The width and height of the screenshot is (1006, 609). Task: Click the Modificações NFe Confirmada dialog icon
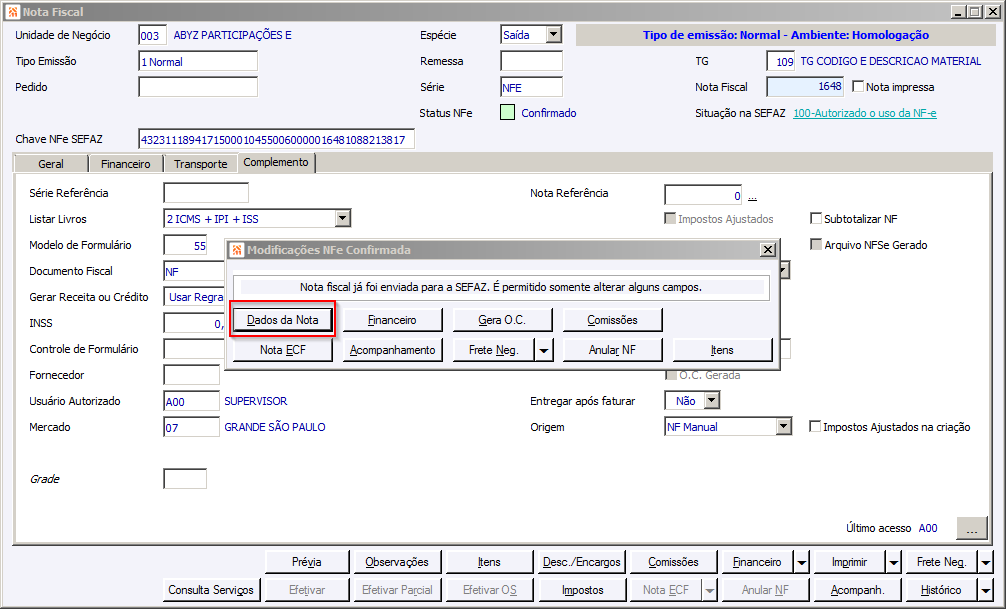coord(237,250)
